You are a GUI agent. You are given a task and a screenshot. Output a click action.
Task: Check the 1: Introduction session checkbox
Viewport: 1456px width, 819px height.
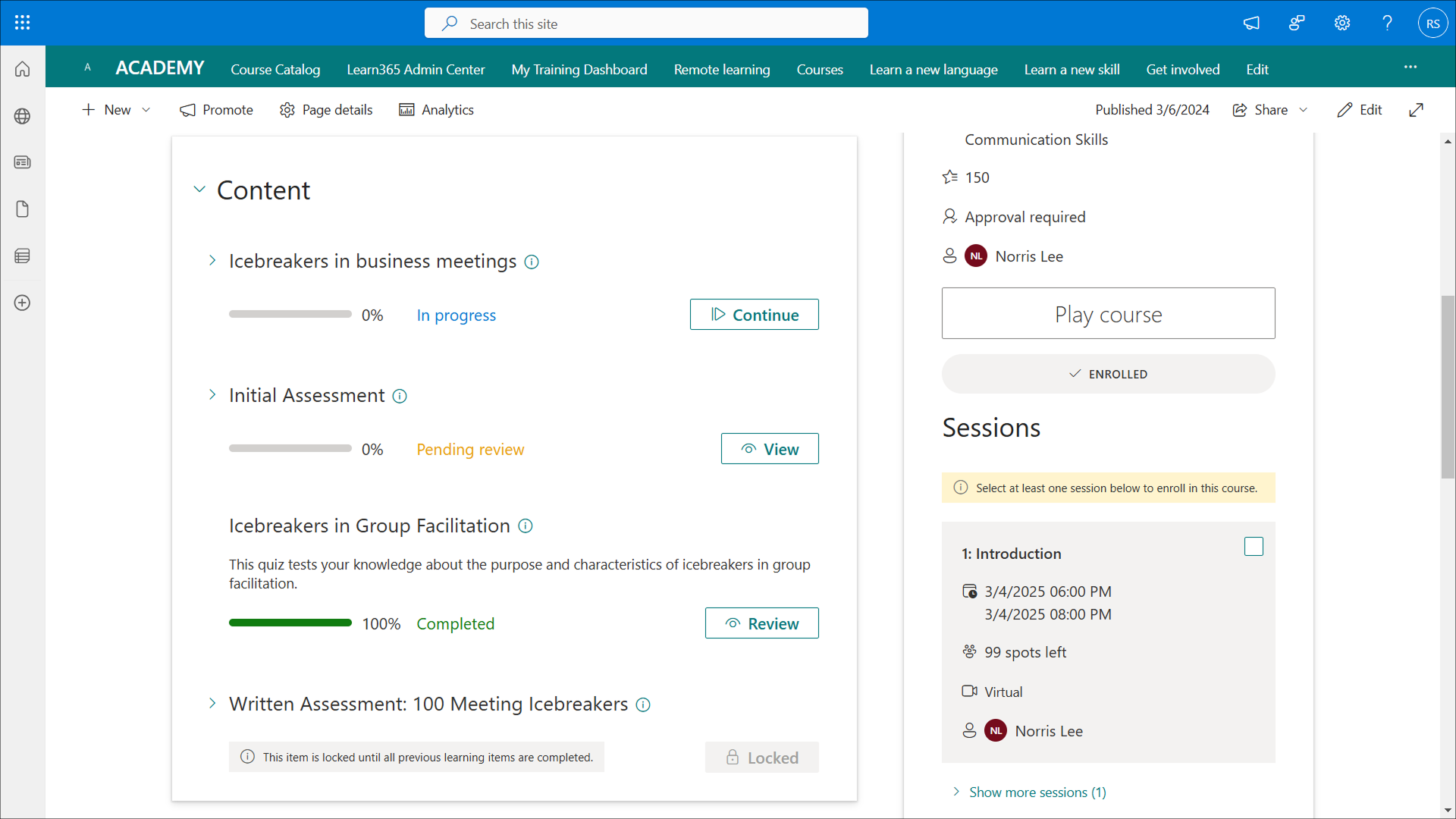(1254, 546)
